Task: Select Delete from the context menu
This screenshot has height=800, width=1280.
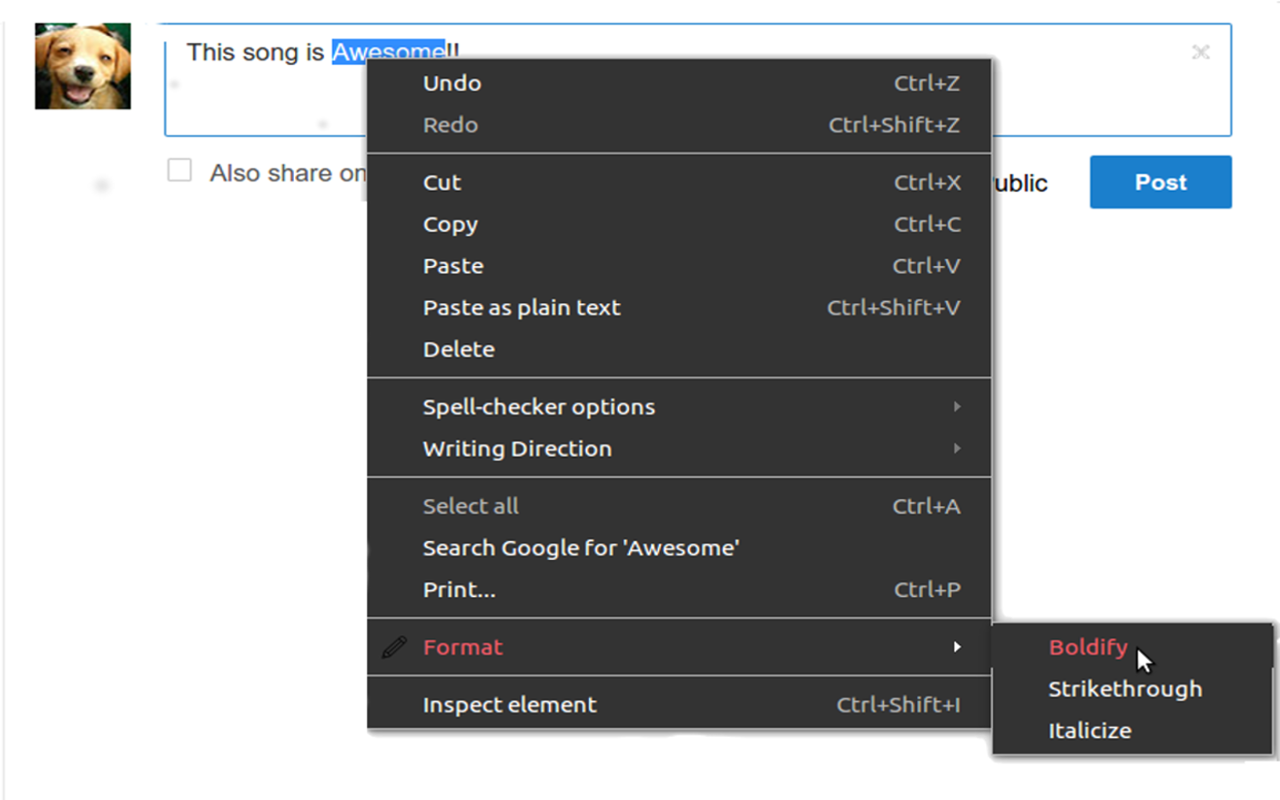Action: 458,350
